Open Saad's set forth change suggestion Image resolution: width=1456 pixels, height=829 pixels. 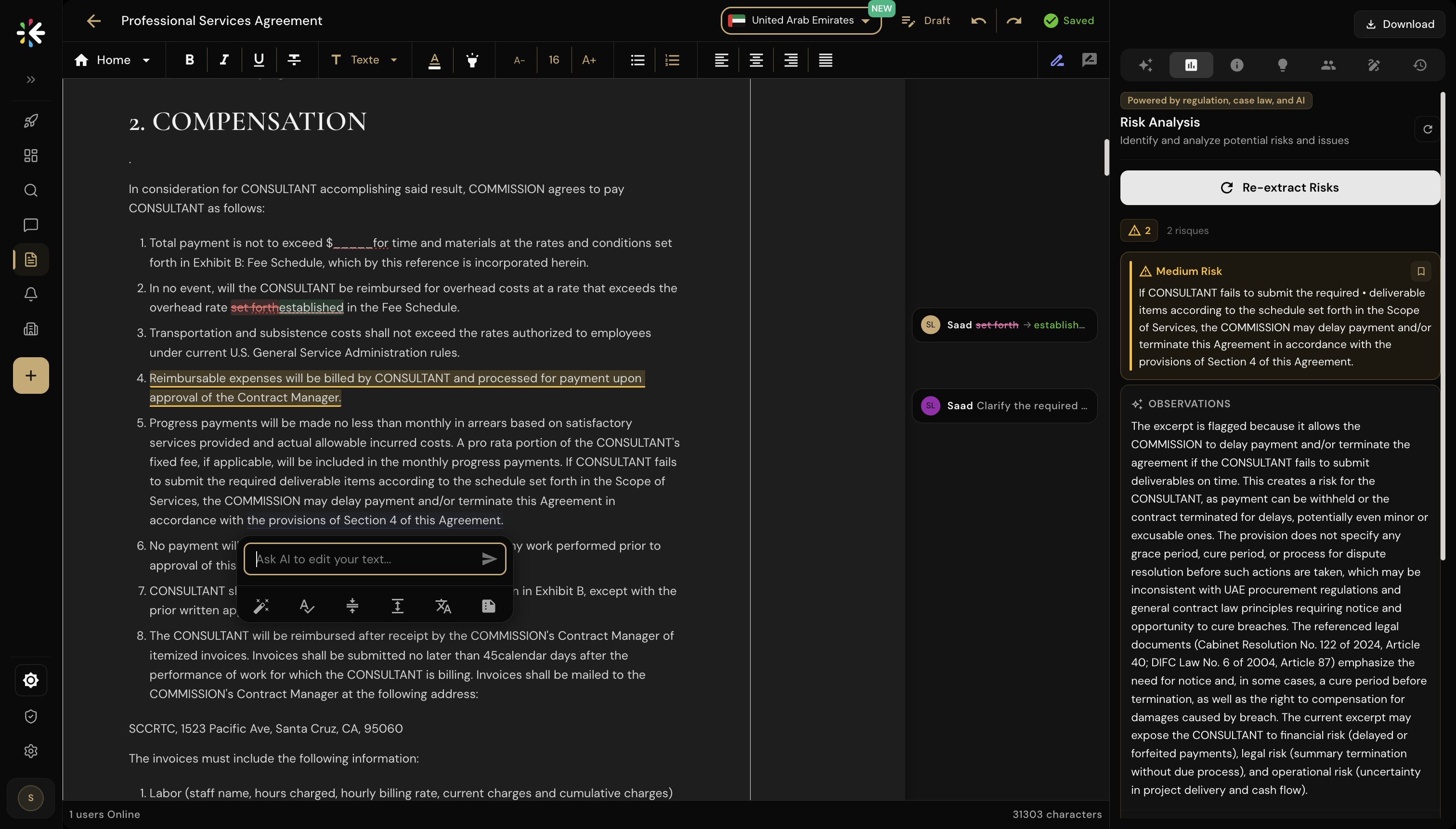point(1004,325)
